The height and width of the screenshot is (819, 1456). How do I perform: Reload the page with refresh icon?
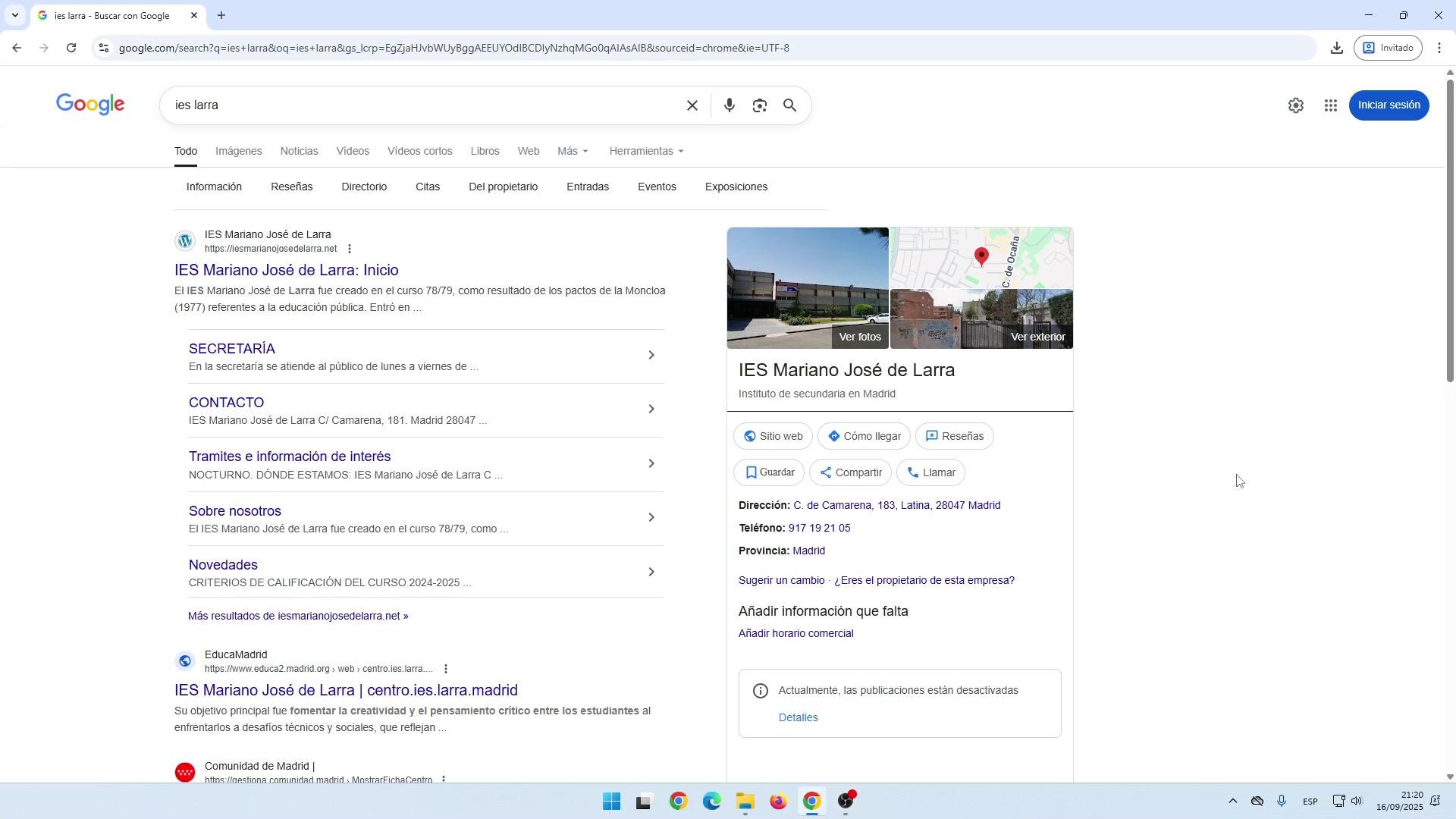point(71,48)
